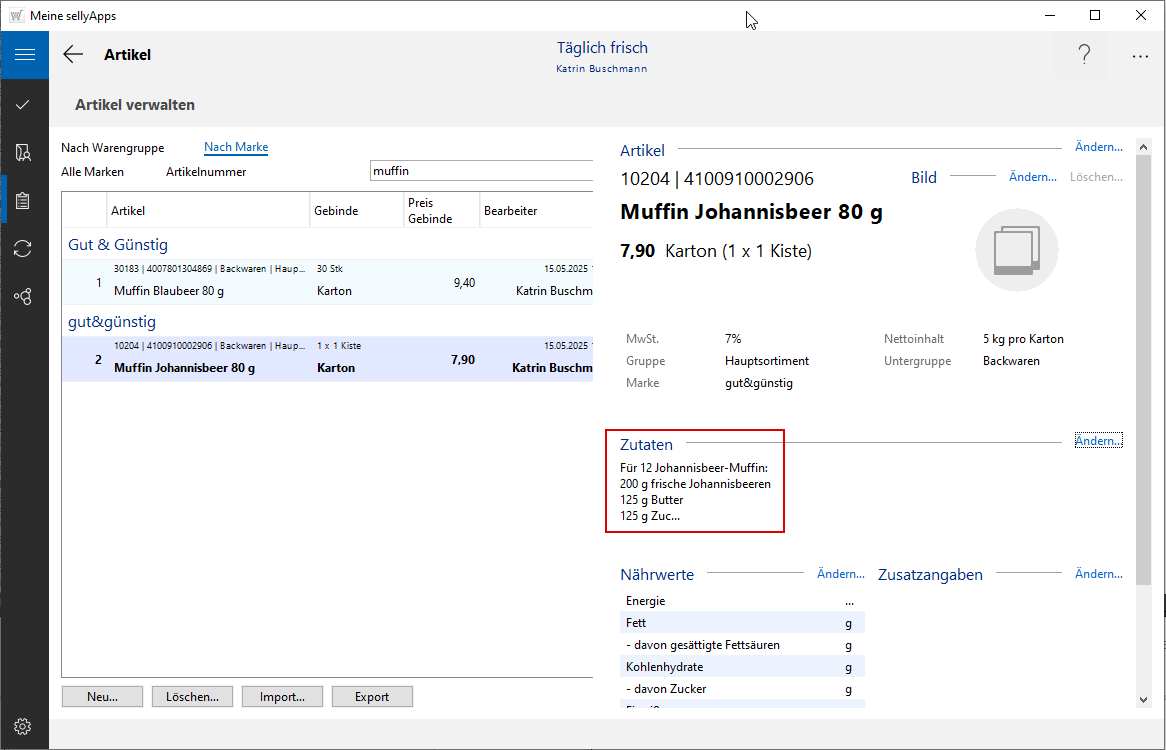Open the hamburger navigation menu
The image size is (1166, 750).
(24, 55)
